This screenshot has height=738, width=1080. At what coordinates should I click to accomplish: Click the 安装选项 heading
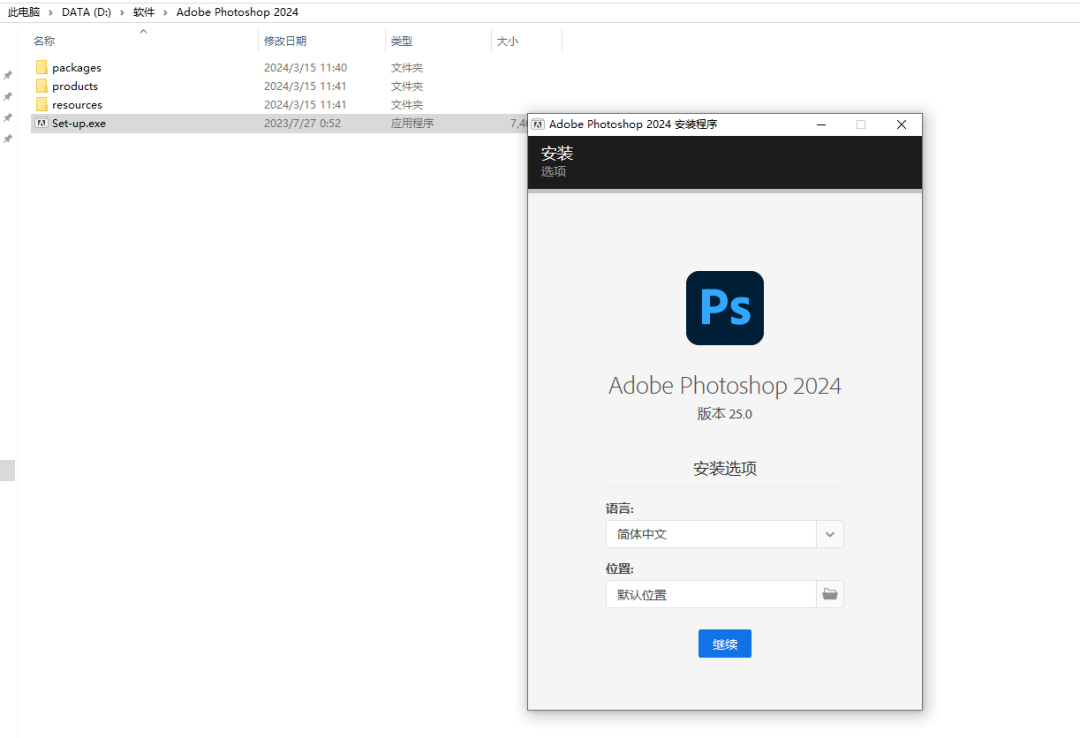(725, 469)
